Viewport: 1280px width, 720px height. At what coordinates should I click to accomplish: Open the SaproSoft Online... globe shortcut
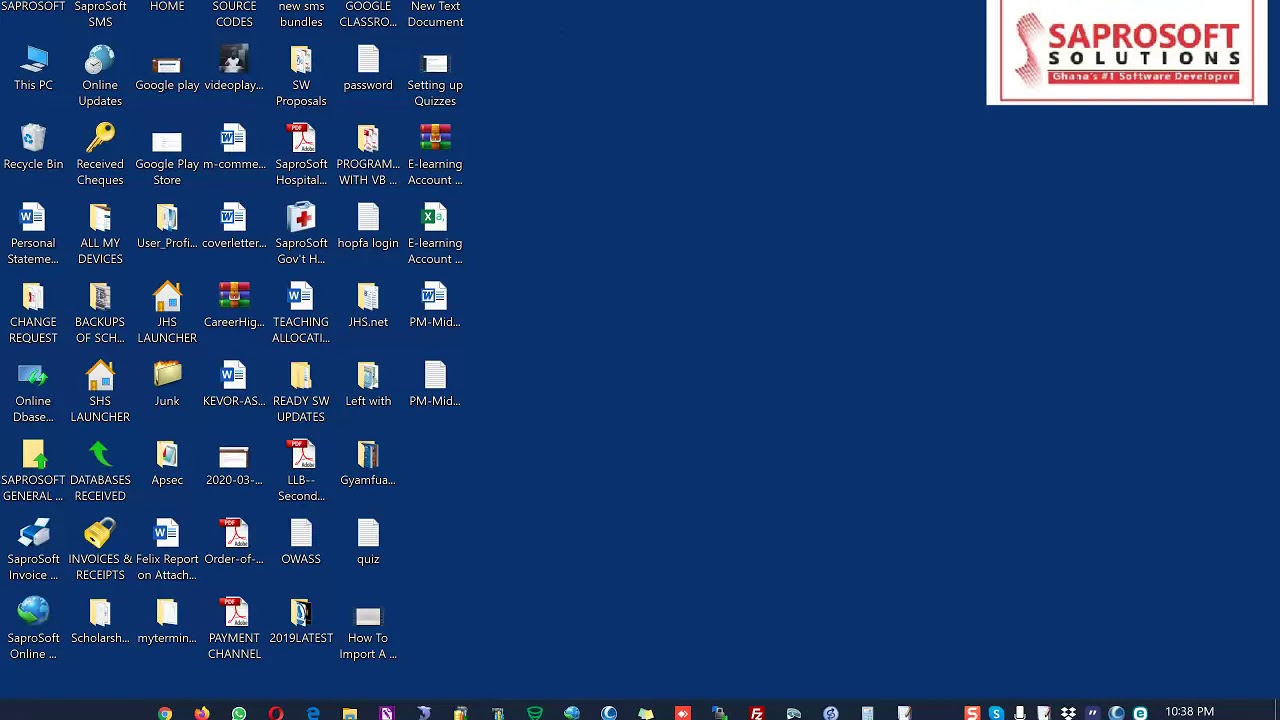pyautogui.click(x=33, y=630)
